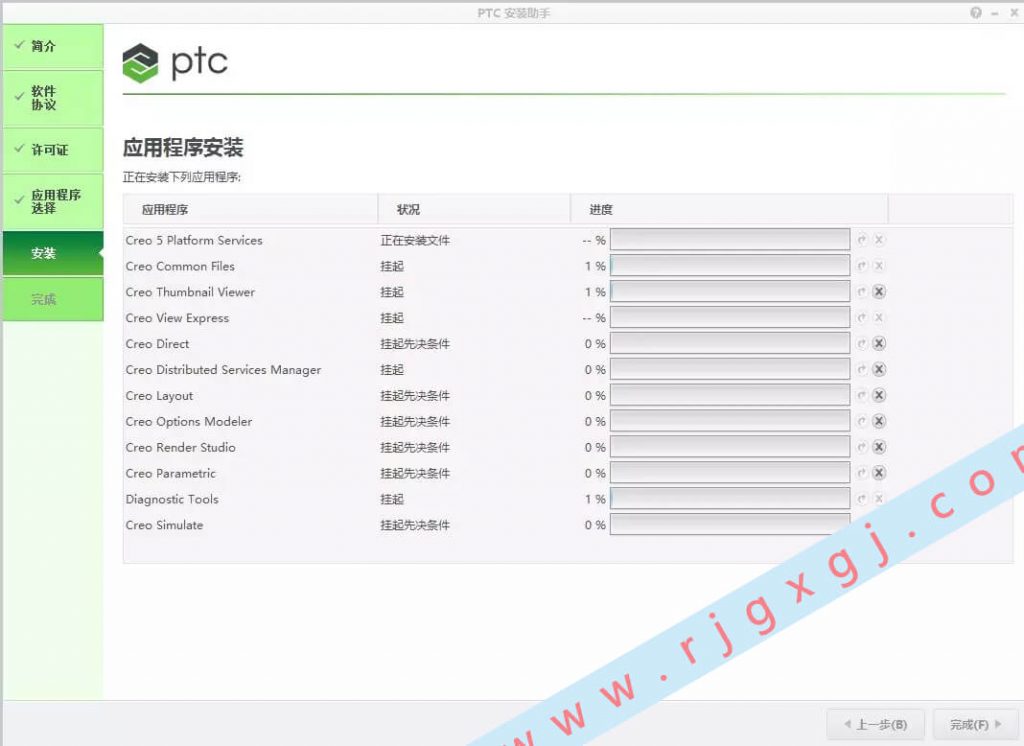The height and width of the screenshot is (746, 1024).
Task: Select the Creo 5 Platform Services row name
Action: (194, 240)
